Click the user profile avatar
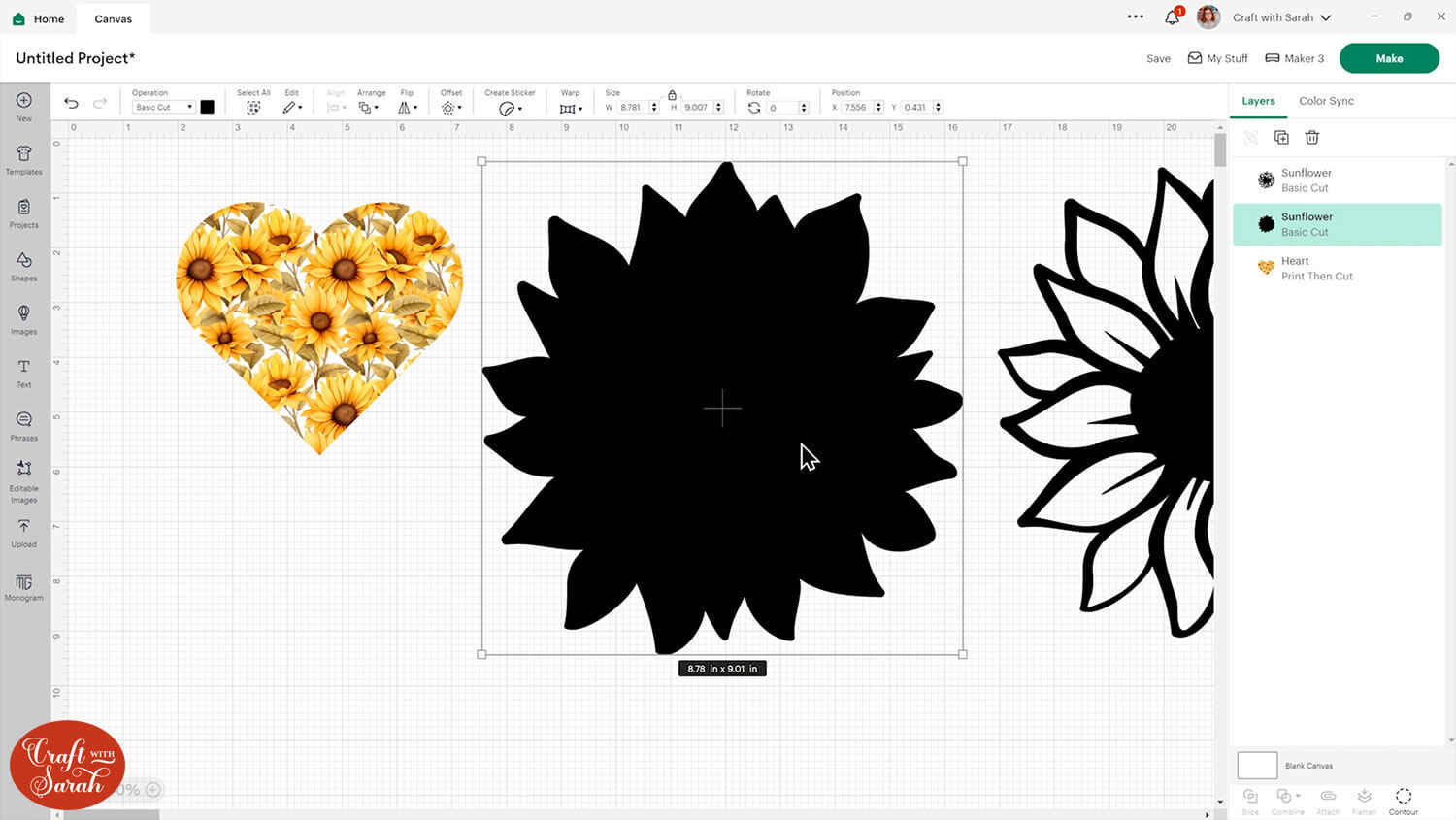 [x=1208, y=16]
